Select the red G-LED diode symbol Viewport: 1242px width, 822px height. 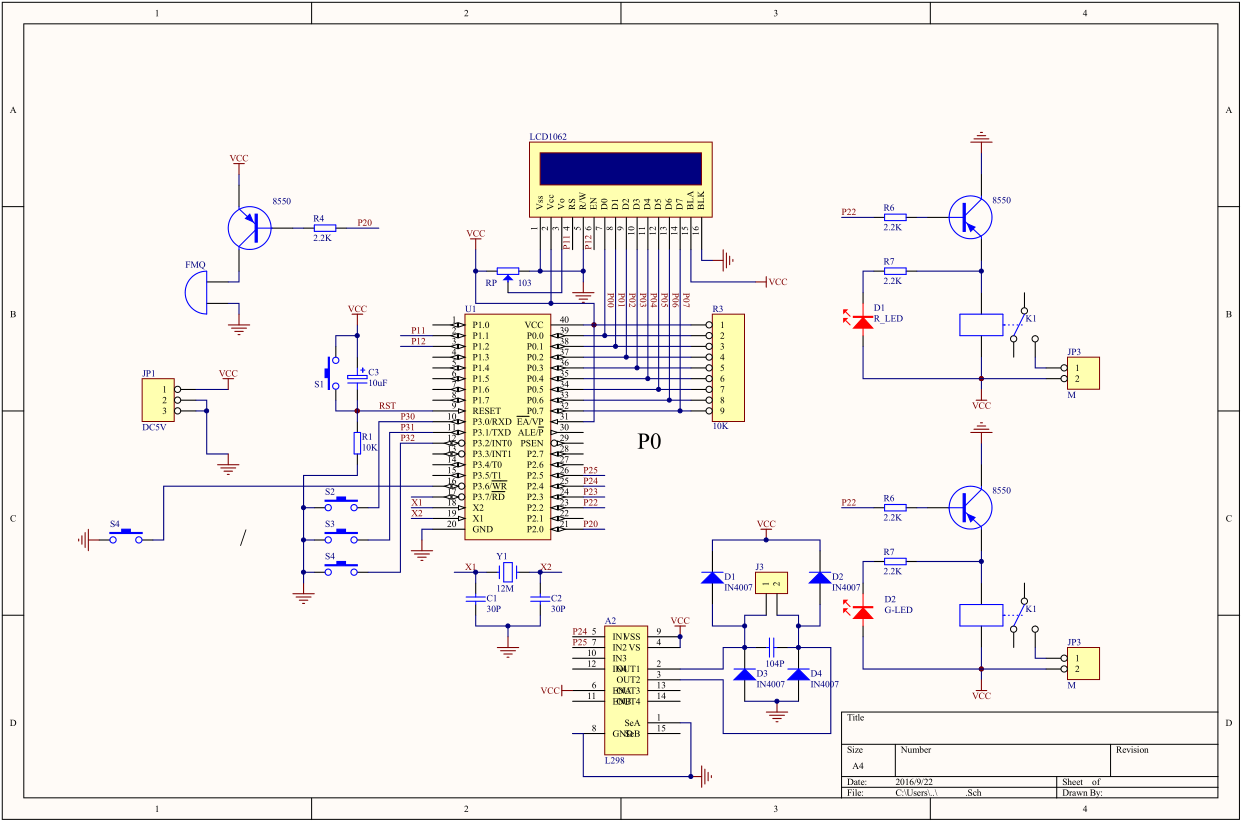862,610
